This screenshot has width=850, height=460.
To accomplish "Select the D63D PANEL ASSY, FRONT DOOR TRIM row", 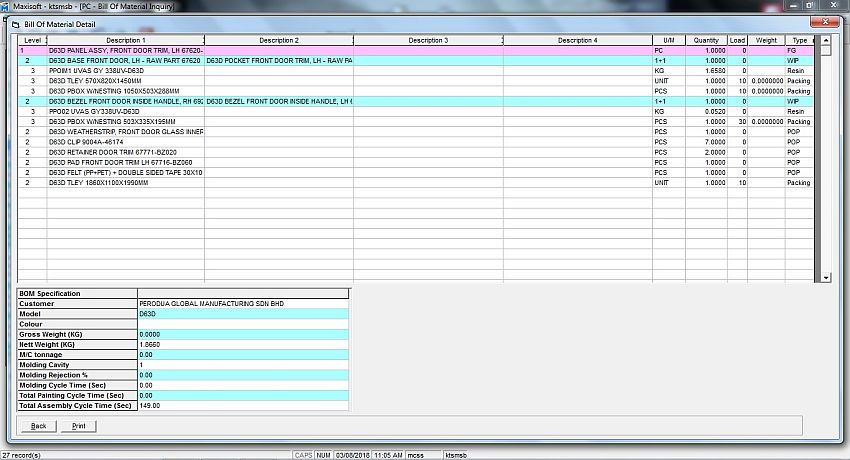I will (x=125, y=50).
